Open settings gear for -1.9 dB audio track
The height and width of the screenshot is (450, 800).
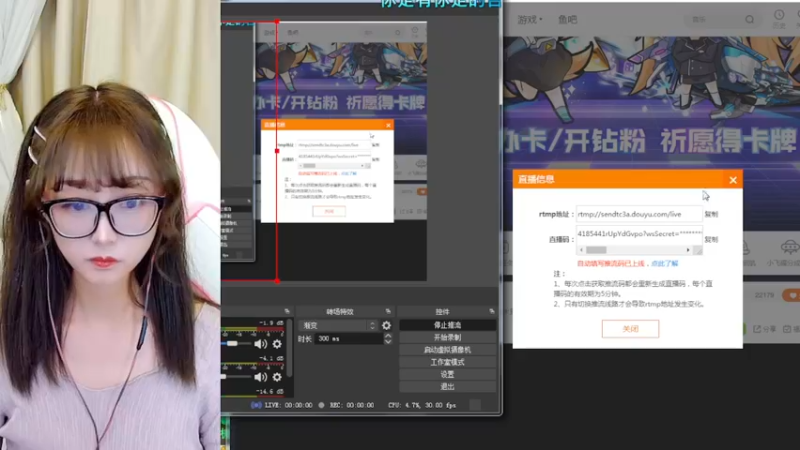(277, 344)
